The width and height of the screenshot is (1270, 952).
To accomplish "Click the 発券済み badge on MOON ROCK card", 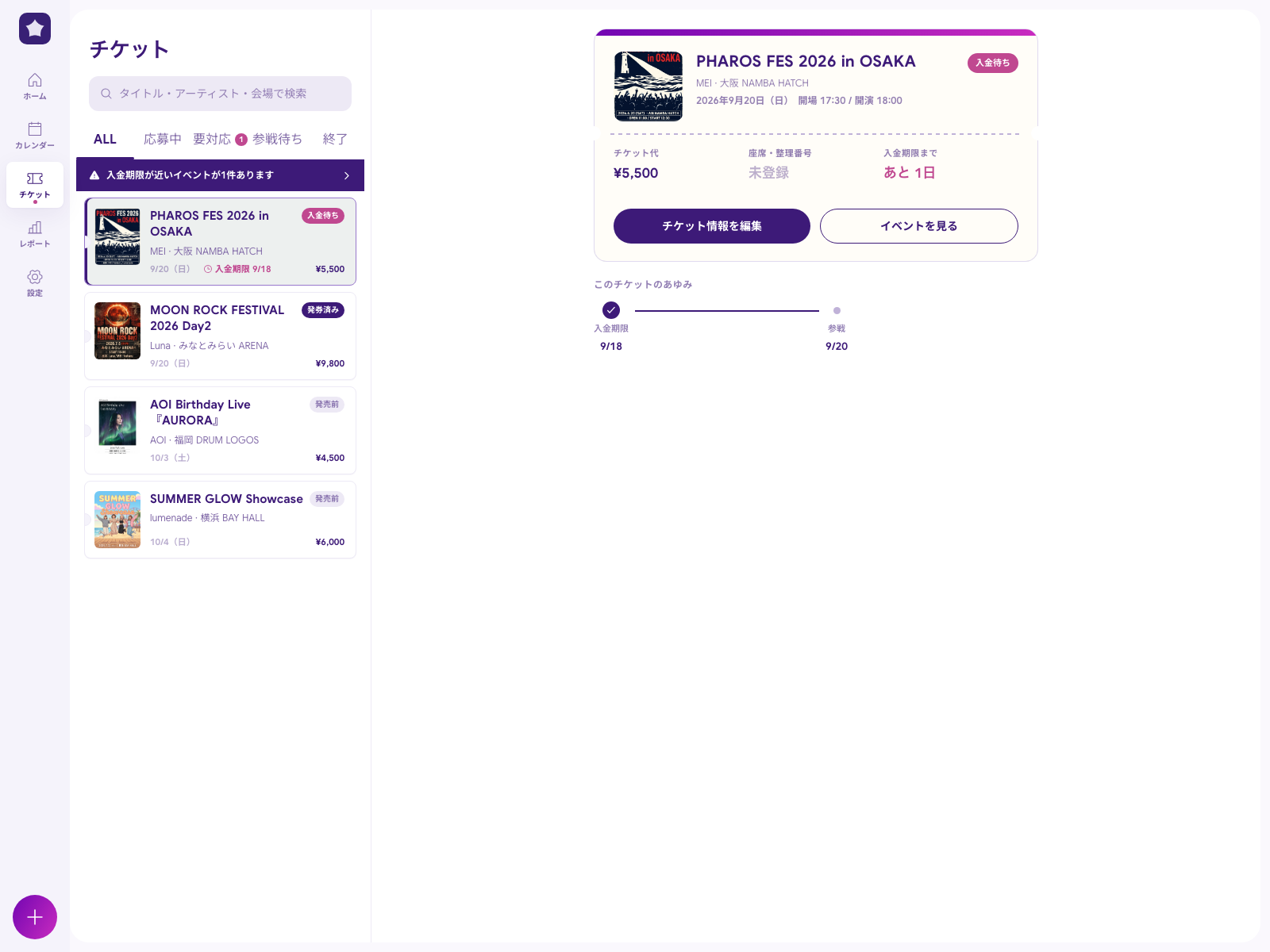I will coord(323,310).
